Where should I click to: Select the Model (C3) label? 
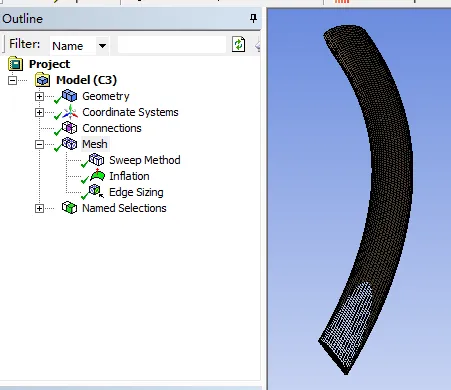click(x=86, y=80)
